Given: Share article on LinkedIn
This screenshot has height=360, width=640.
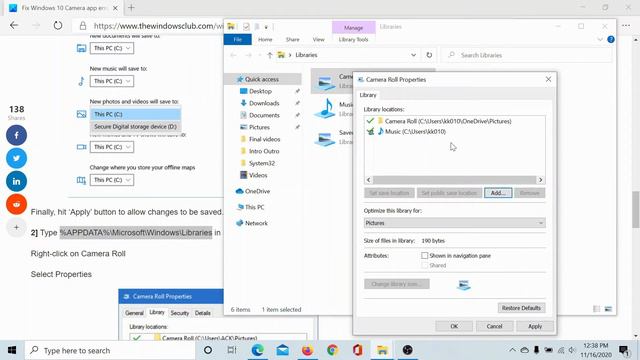Looking at the screenshot, I should [16, 181].
